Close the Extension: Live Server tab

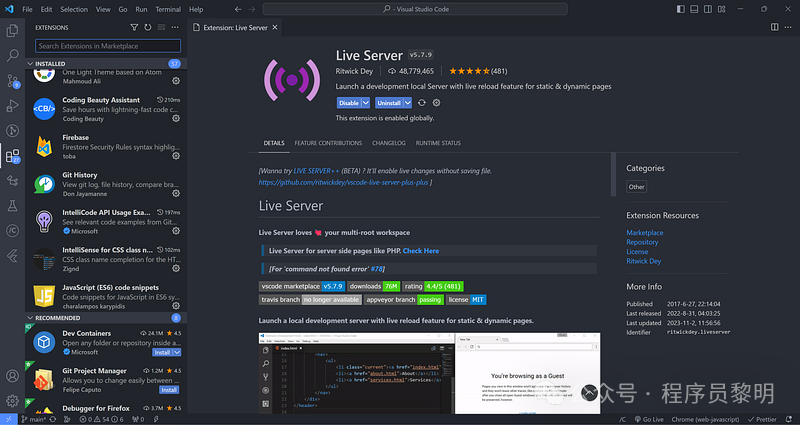pyautogui.click(x=275, y=28)
